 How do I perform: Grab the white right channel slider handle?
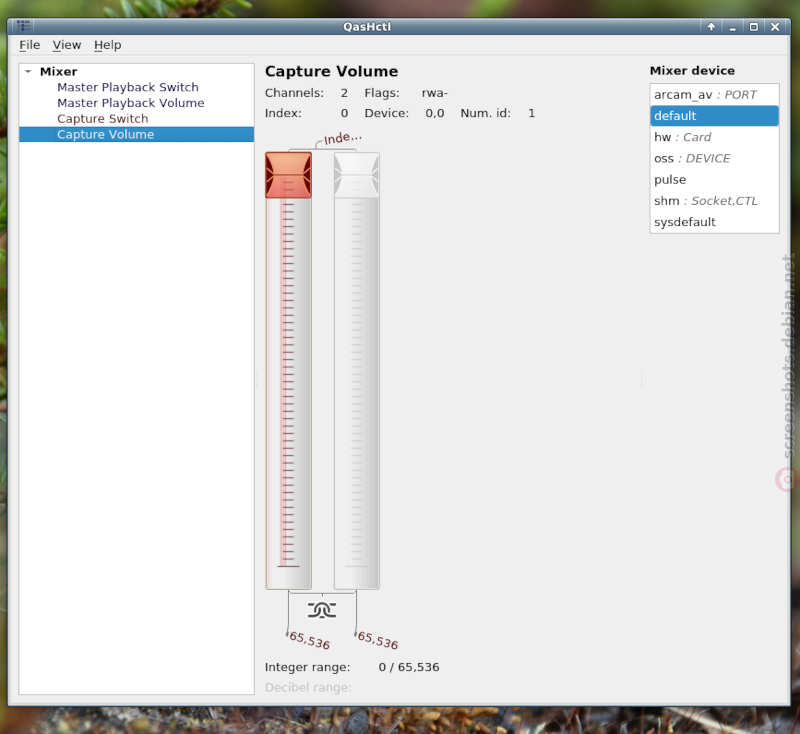pos(357,175)
